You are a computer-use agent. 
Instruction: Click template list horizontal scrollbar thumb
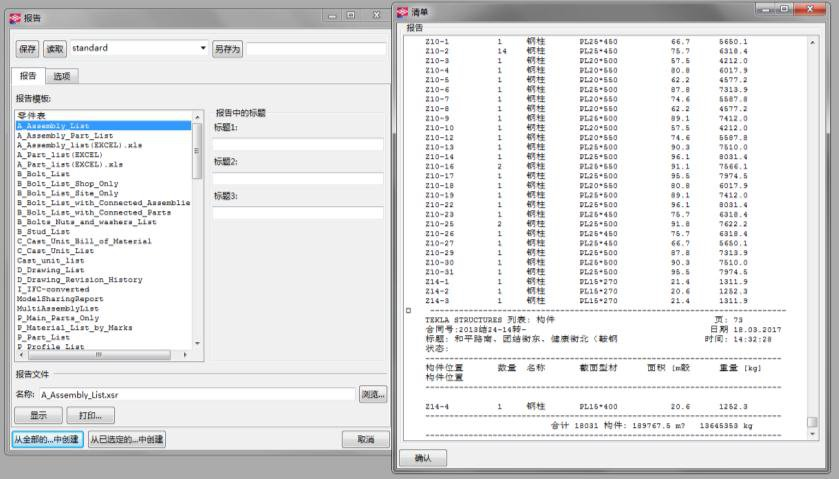(98, 355)
